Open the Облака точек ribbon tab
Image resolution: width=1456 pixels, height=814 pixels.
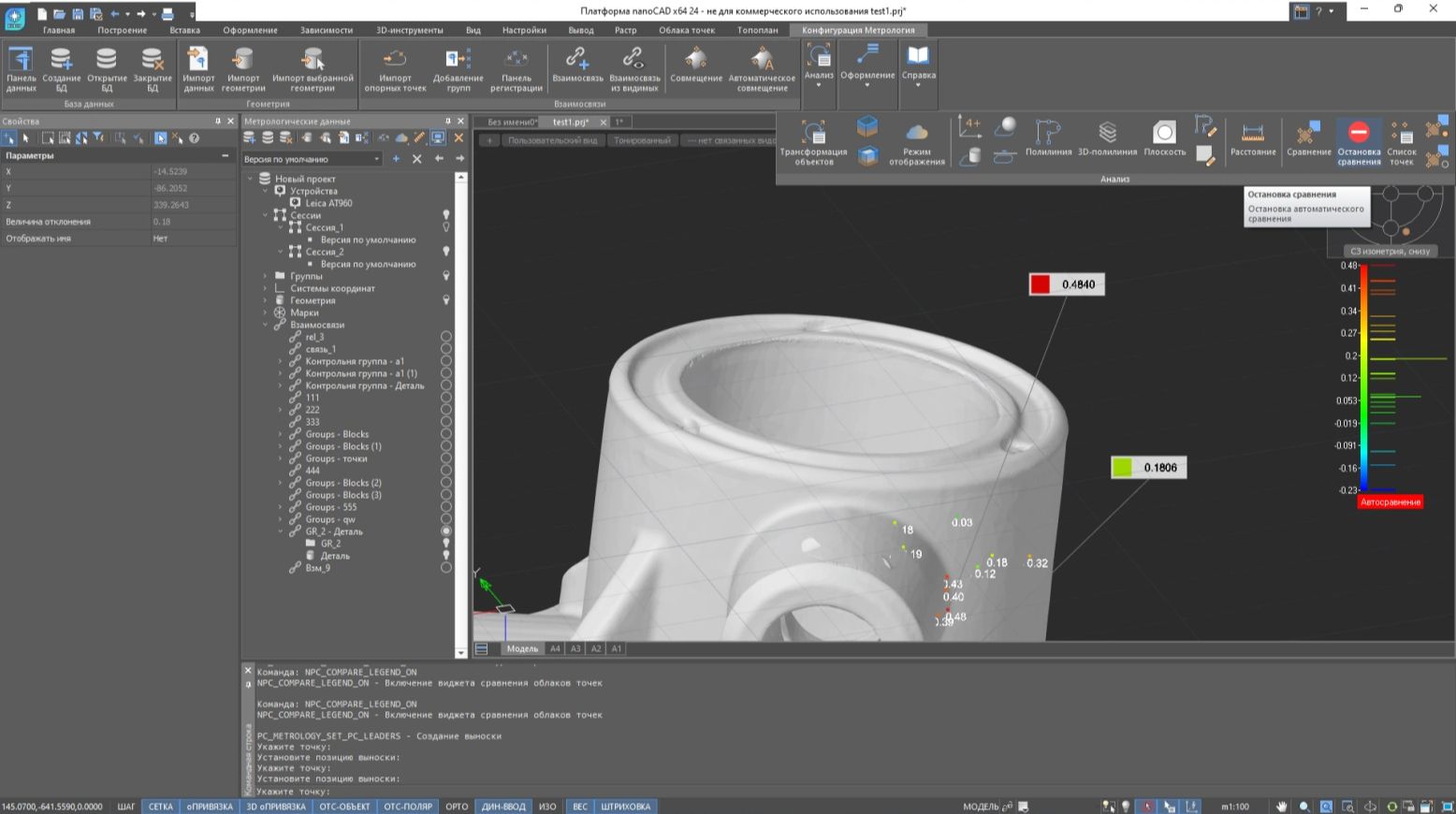coord(686,30)
